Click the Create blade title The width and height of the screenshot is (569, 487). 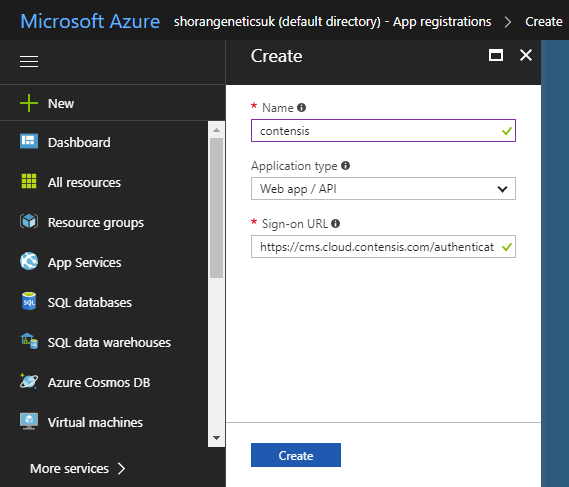pos(277,56)
